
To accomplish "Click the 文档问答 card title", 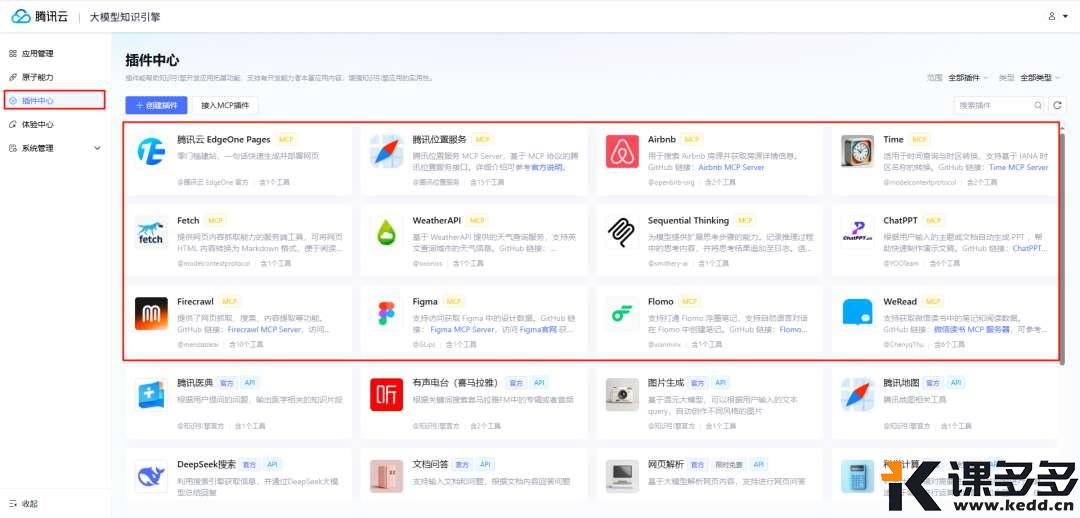I will tap(430, 464).
